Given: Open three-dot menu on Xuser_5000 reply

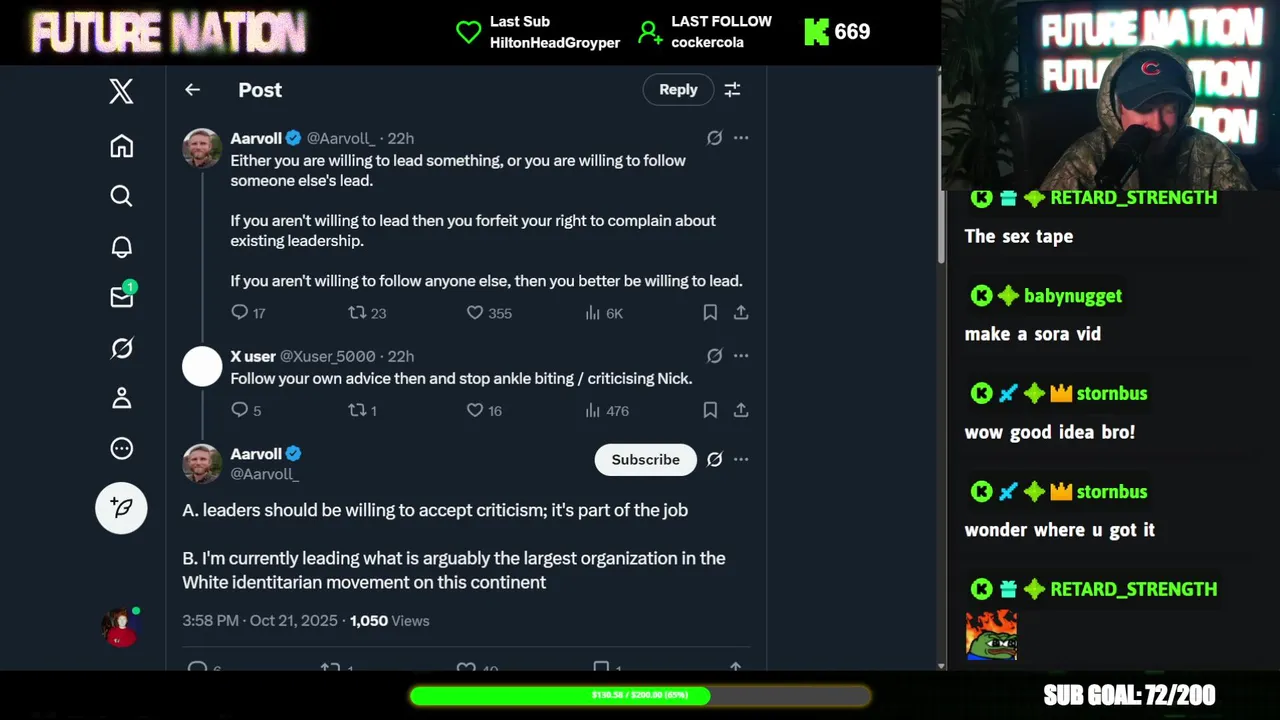Looking at the screenshot, I should click(x=741, y=356).
